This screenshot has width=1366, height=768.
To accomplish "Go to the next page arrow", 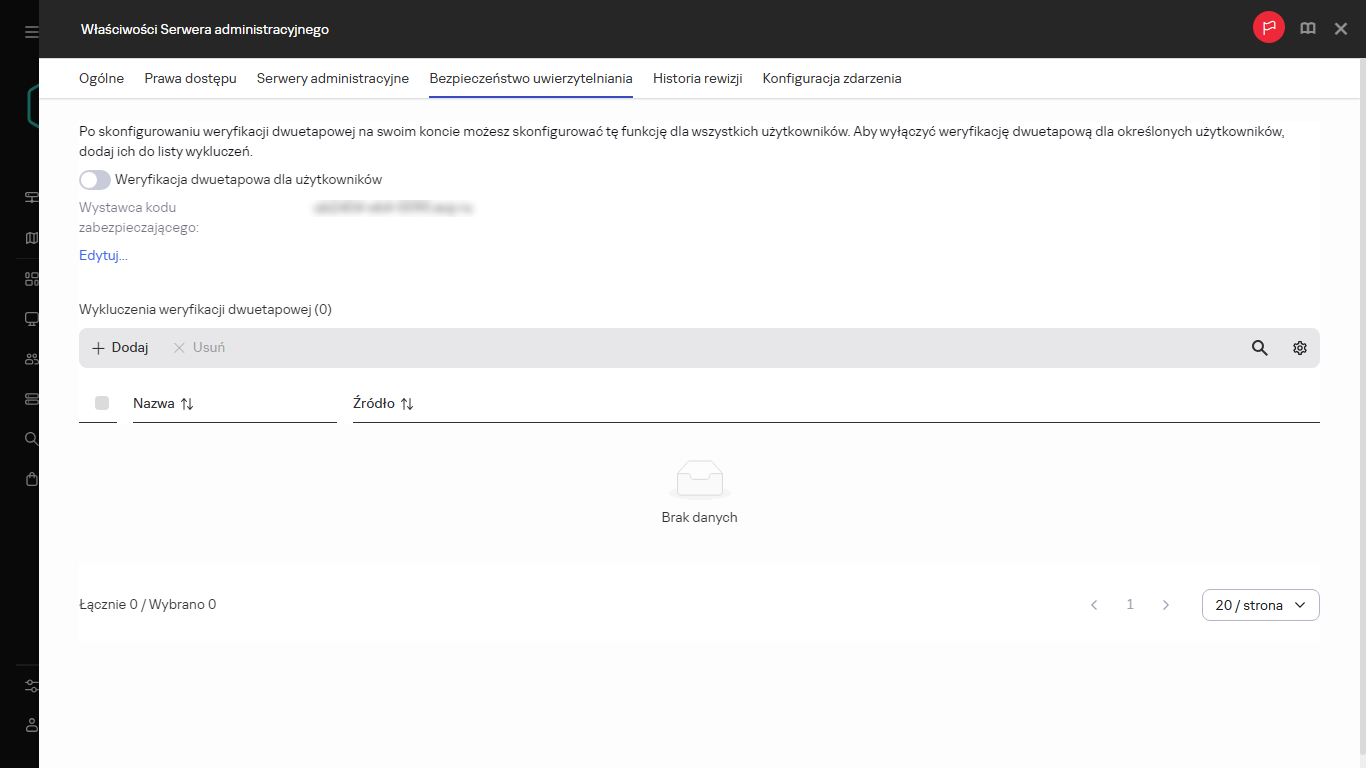I will click(x=1165, y=605).
